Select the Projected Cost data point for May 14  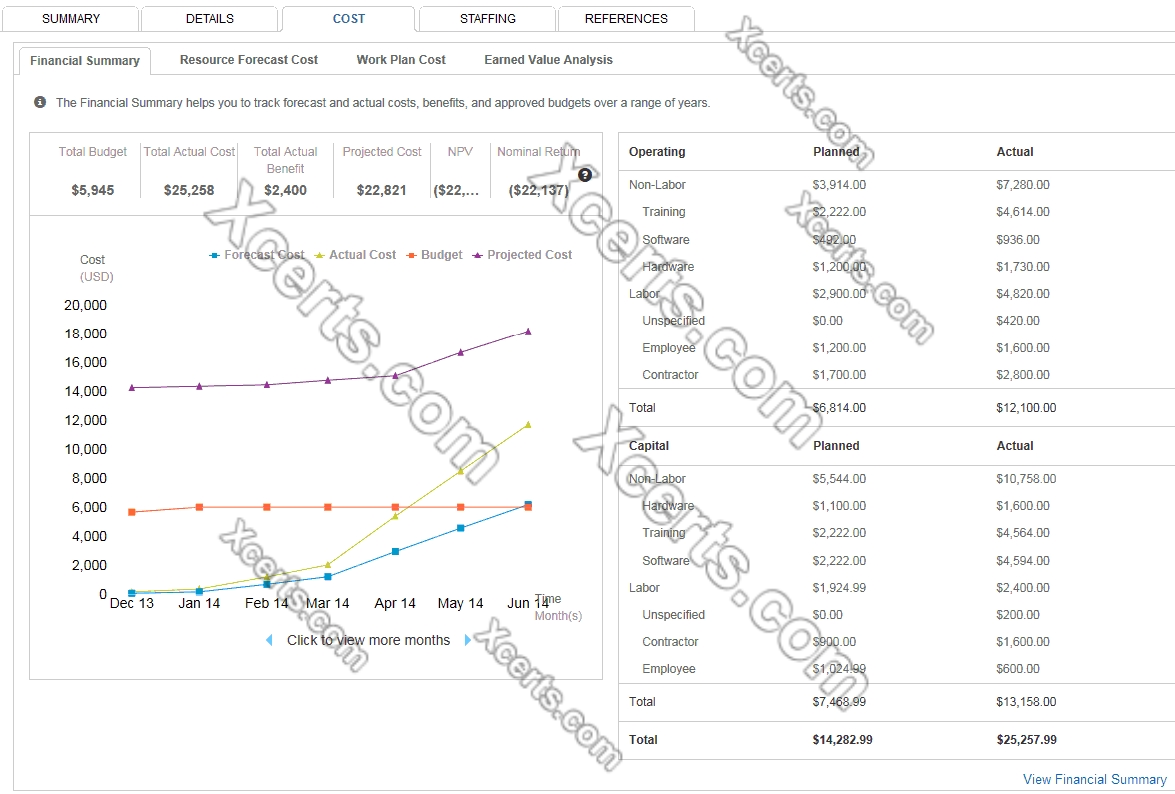point(461,352)
